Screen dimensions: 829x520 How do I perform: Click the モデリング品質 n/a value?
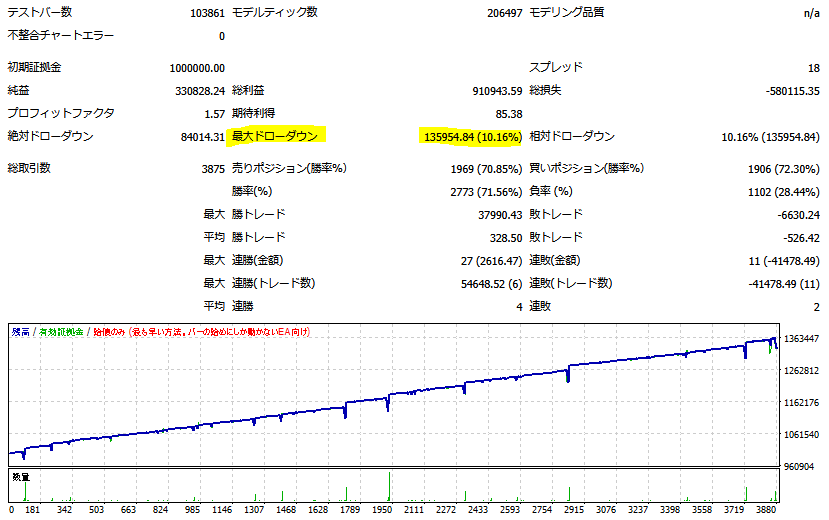tap(812, 13)
